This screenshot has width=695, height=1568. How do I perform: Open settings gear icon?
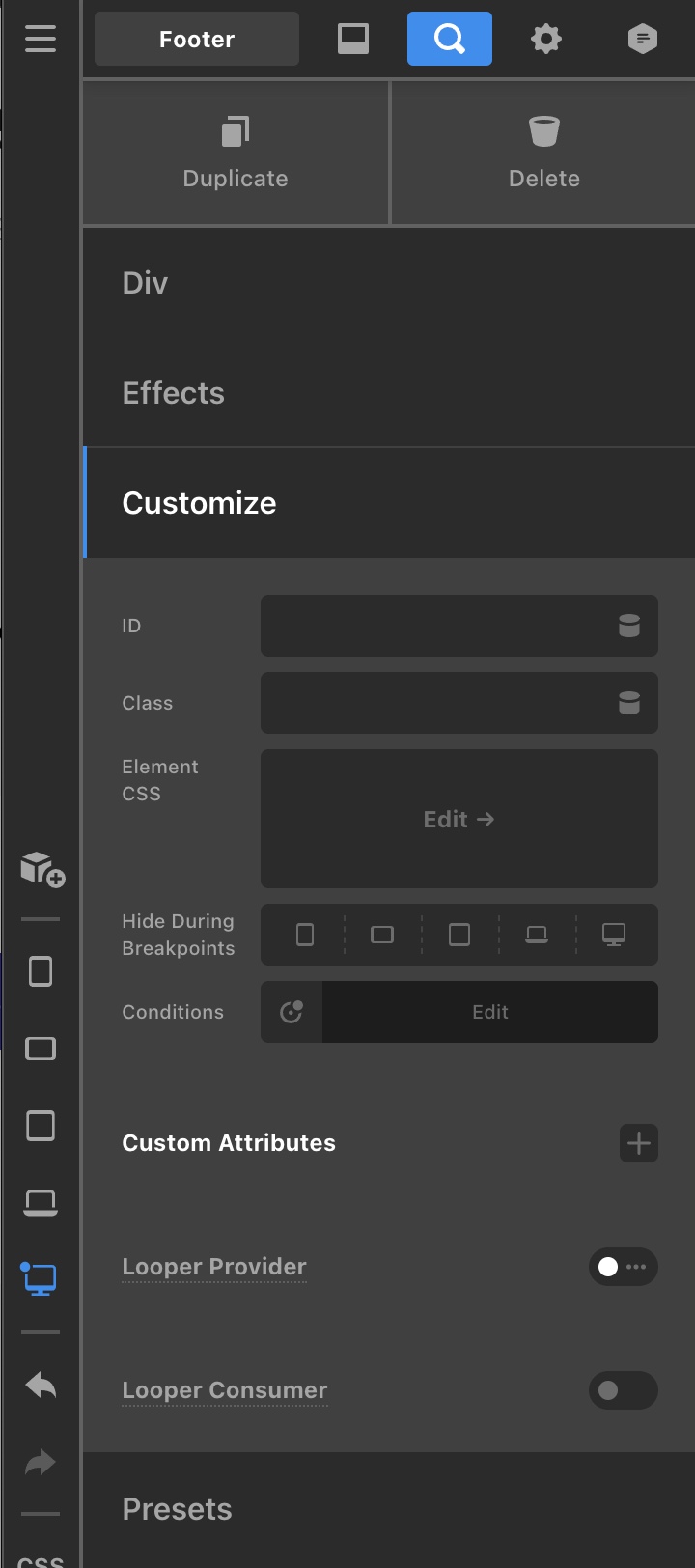click(x=546, y=39)
